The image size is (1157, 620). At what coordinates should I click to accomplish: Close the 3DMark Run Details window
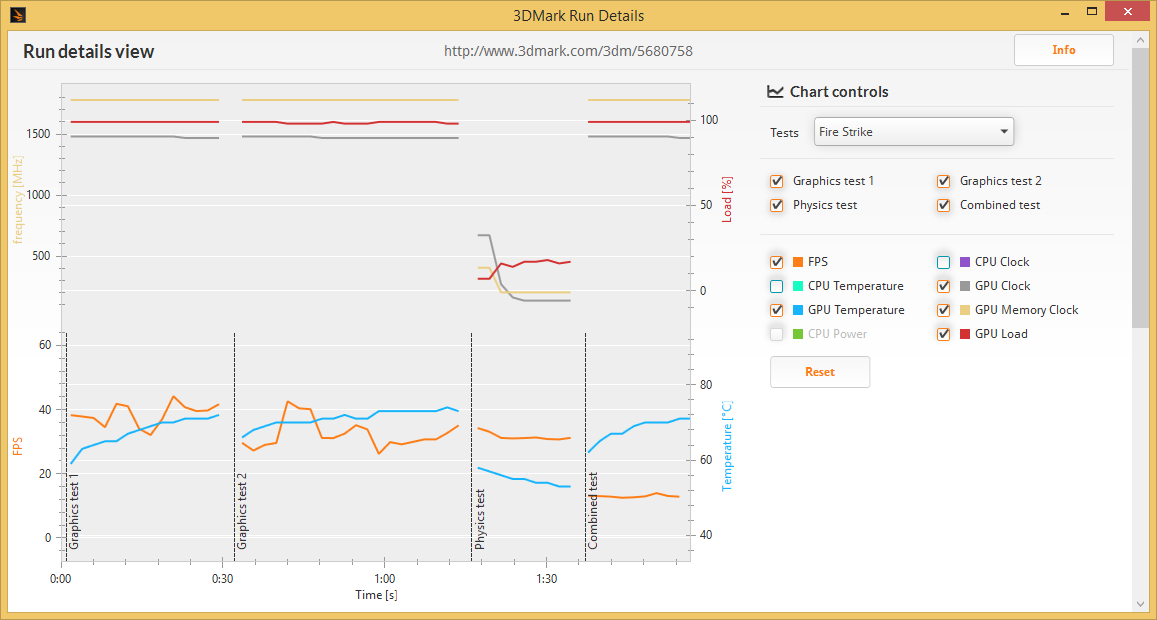(1127, 13)
